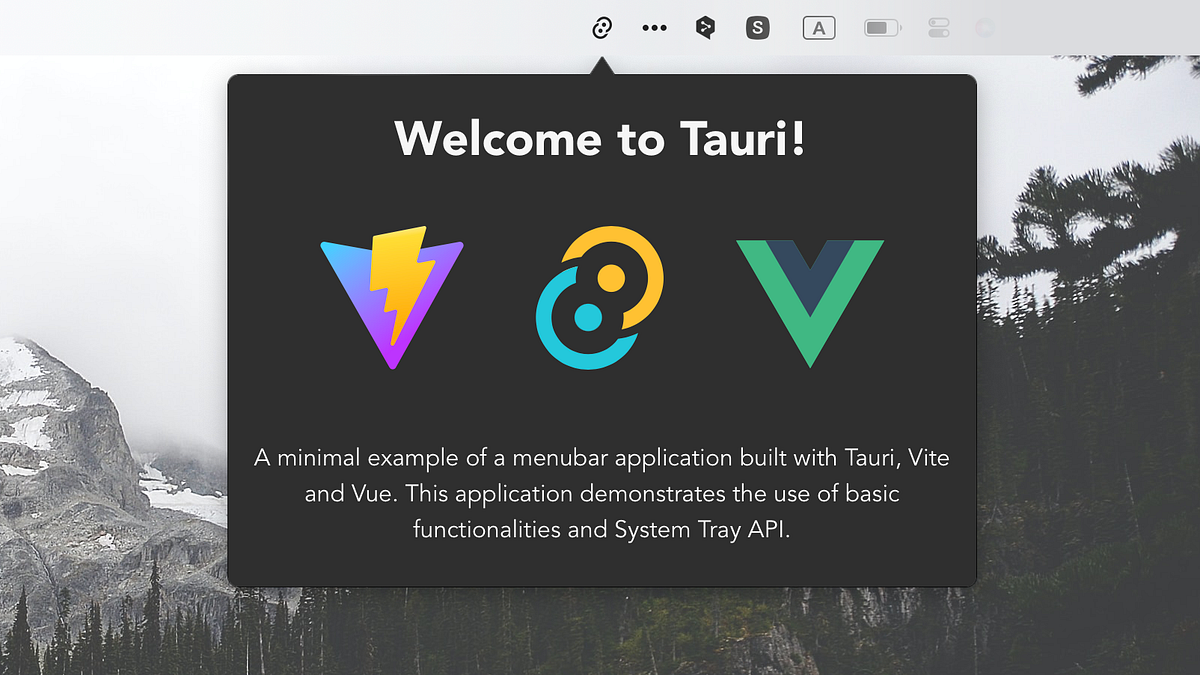Screen dimensions: 1200x675
Task: Click the Tauri tray icon in the menu bar
Action: click(602, 28)
